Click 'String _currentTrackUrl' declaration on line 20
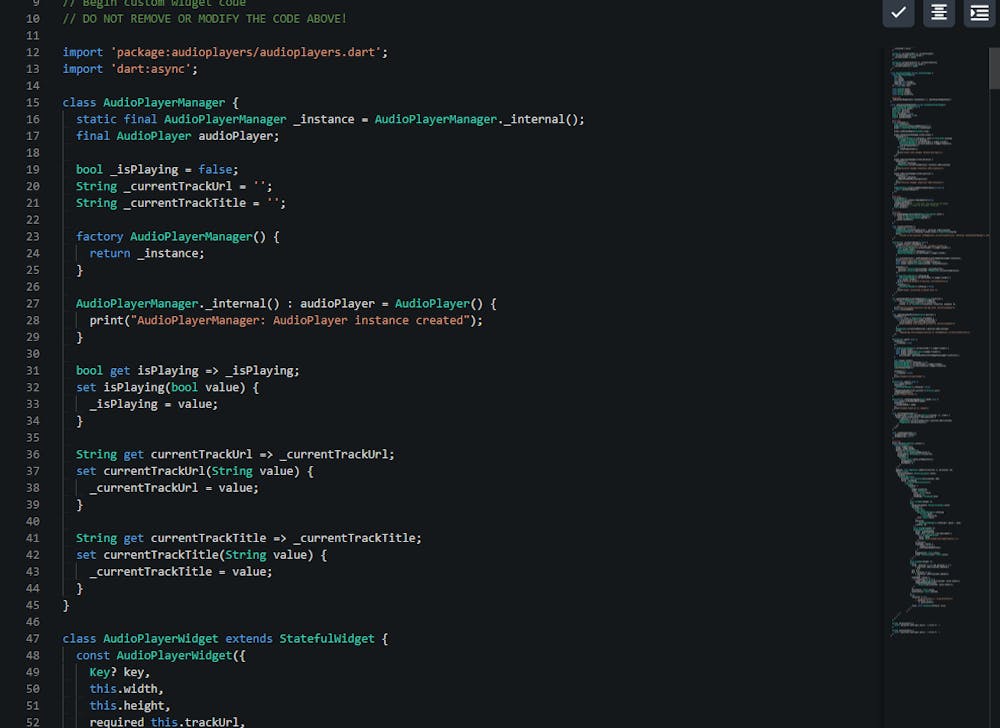Image resolution: width=1000 pixels, height=728 pixels. tap(174, 186)
